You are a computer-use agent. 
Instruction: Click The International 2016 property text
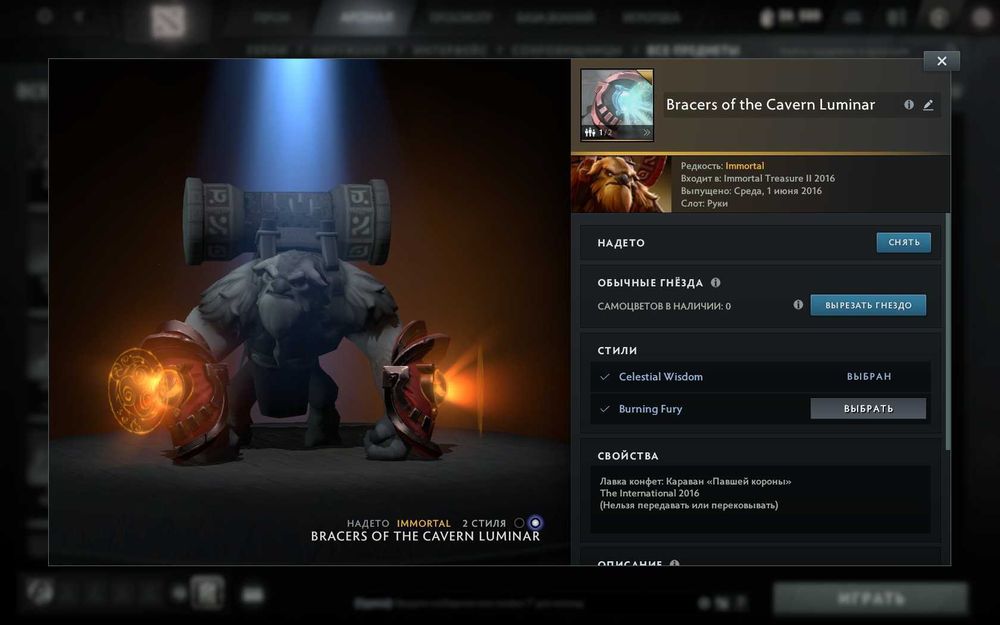point(649,493)
